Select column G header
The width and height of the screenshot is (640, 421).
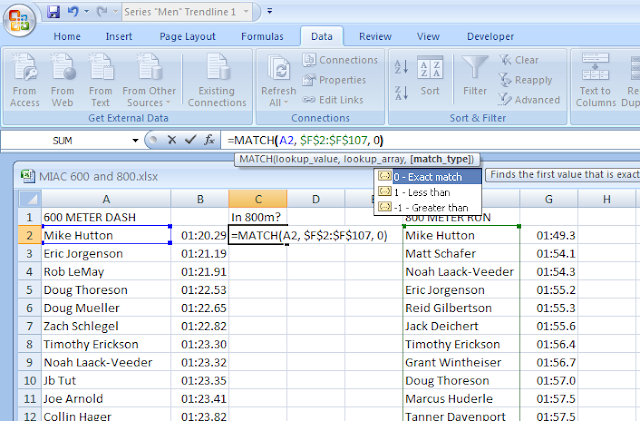click(549, 199)
